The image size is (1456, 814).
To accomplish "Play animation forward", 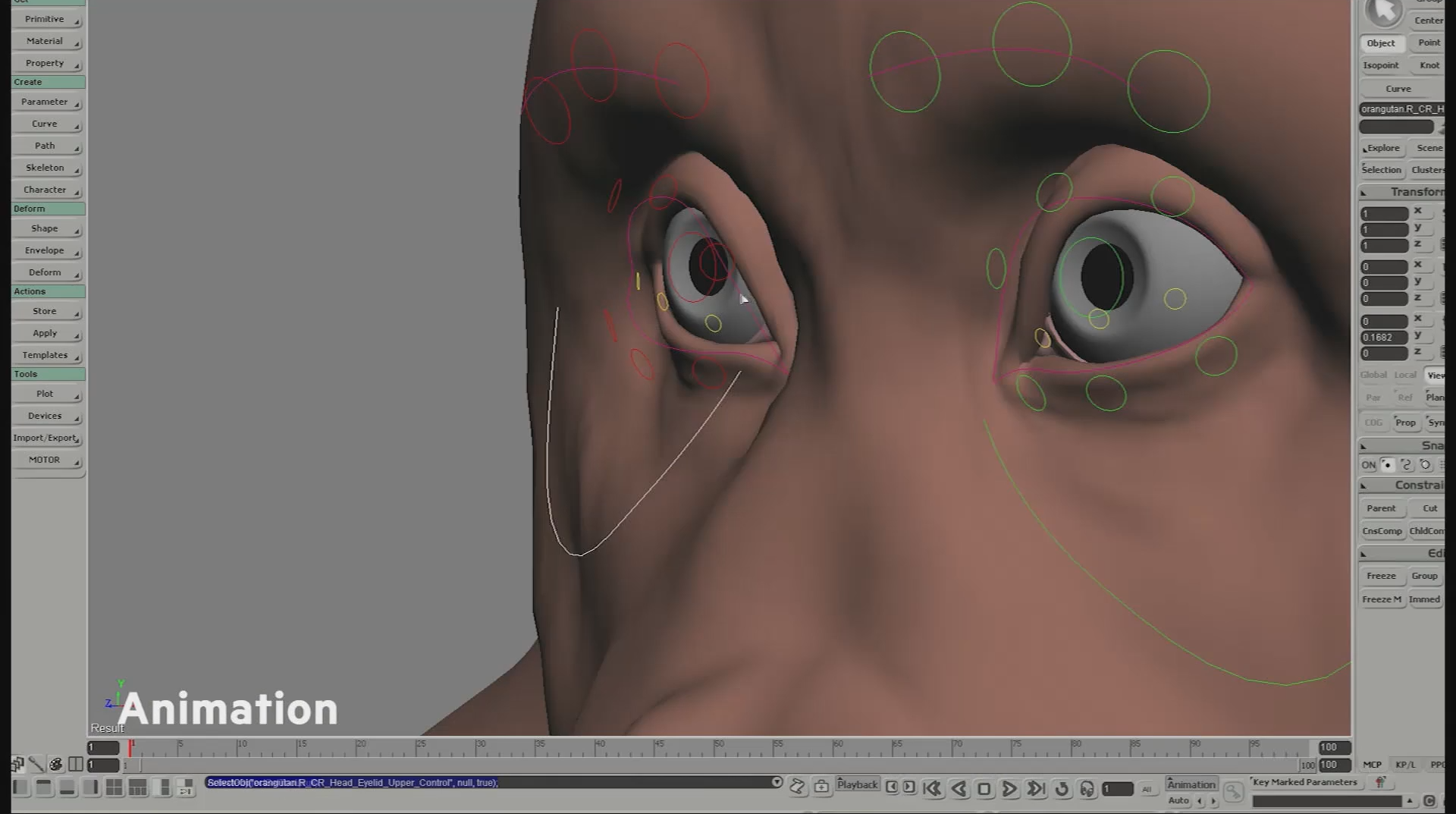I will (1009, 789).
